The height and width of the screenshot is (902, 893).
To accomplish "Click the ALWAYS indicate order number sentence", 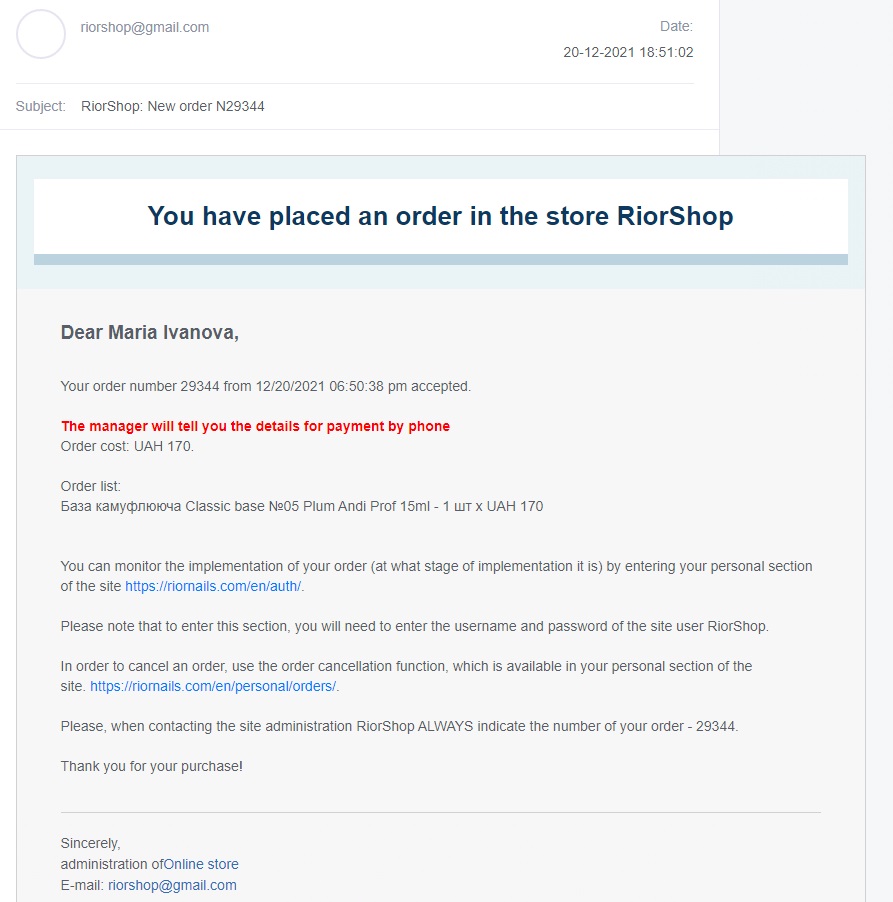I will [399, 726].
